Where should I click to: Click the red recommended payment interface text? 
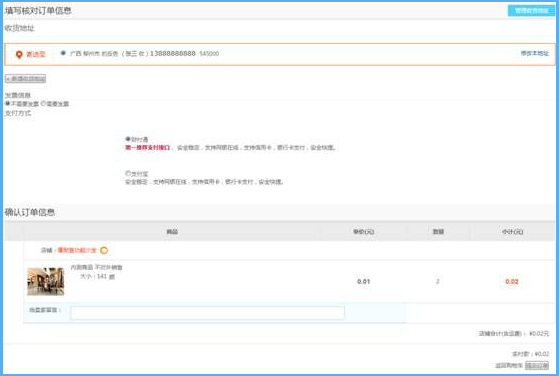148,147
